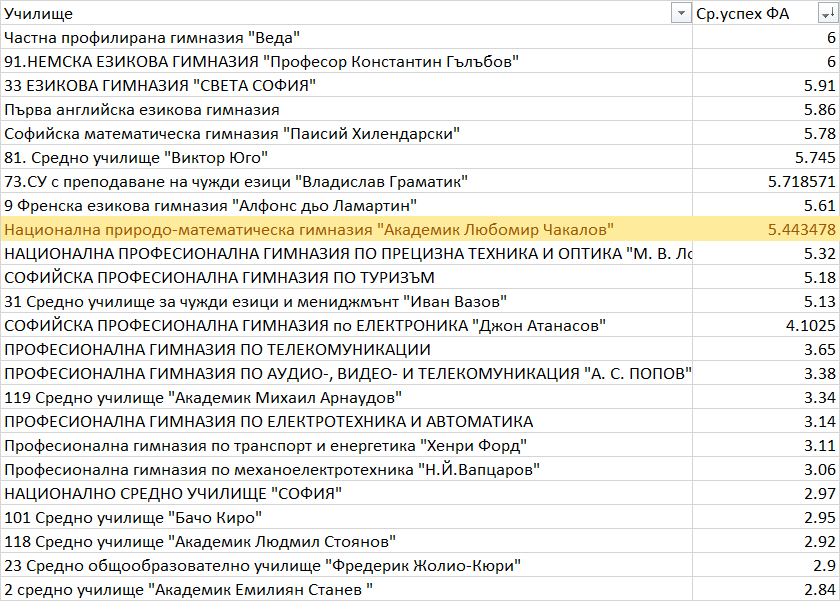This screenshot has width=840, height=601.
Task: Select 119 Средно училище "Академик Михаил Арнаудов"
Action: [x=203, y=397]
